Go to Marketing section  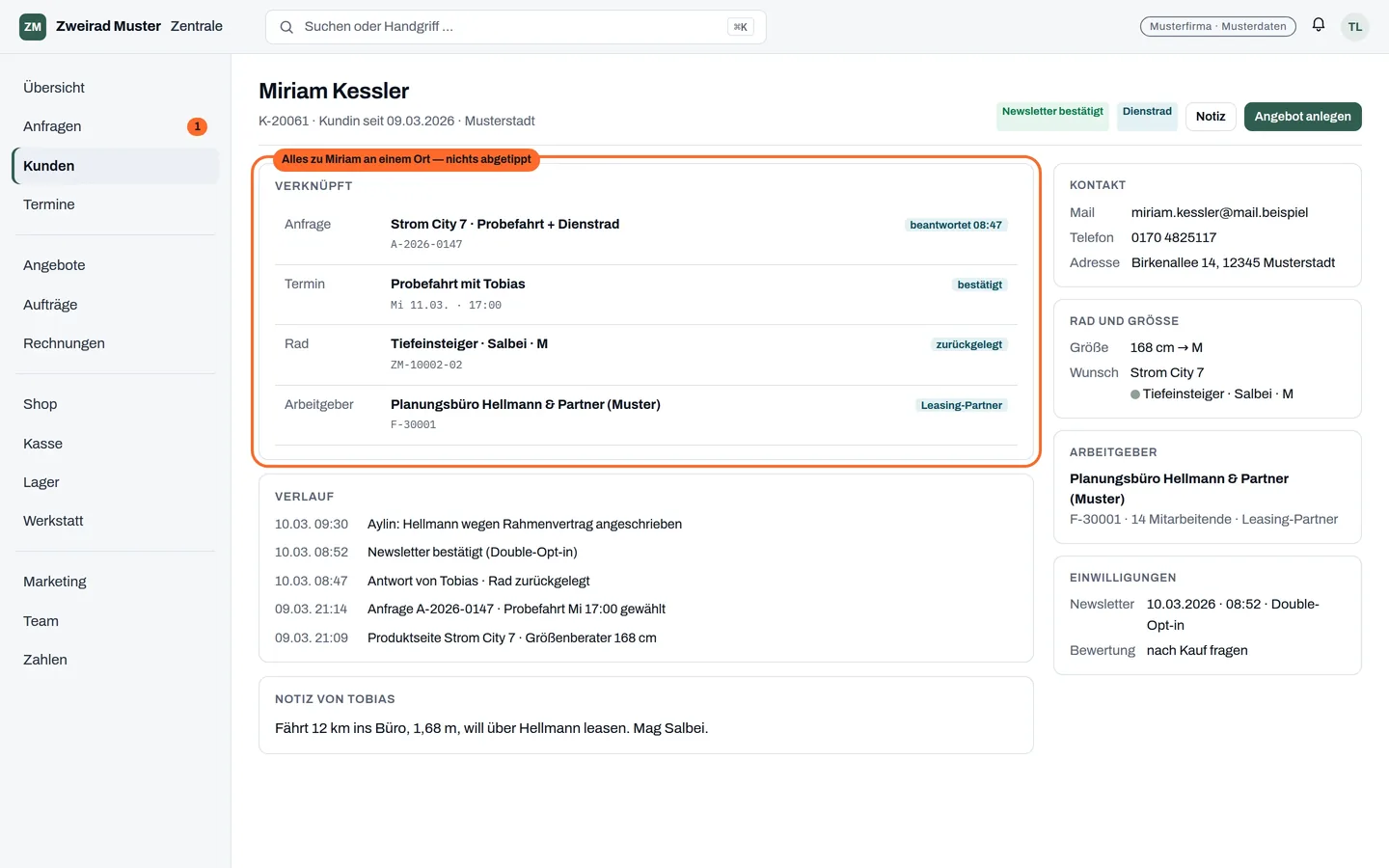[x=116, y=582]
